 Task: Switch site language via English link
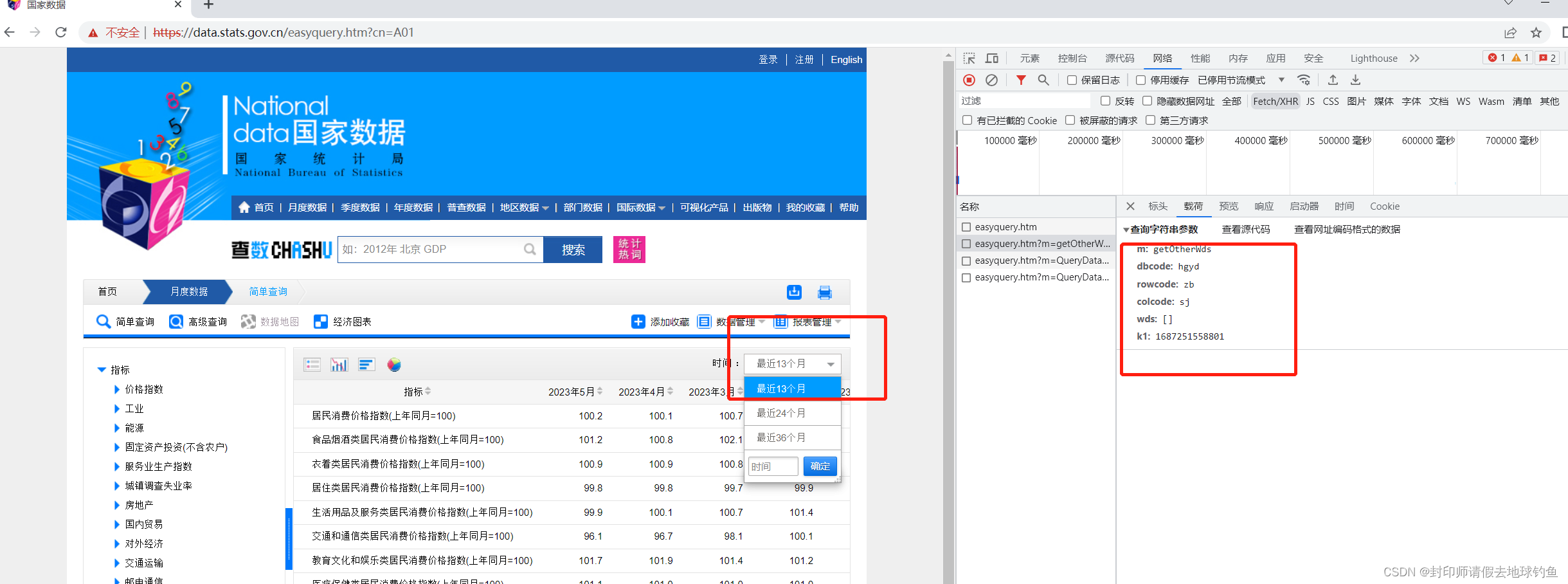(846, 60)
